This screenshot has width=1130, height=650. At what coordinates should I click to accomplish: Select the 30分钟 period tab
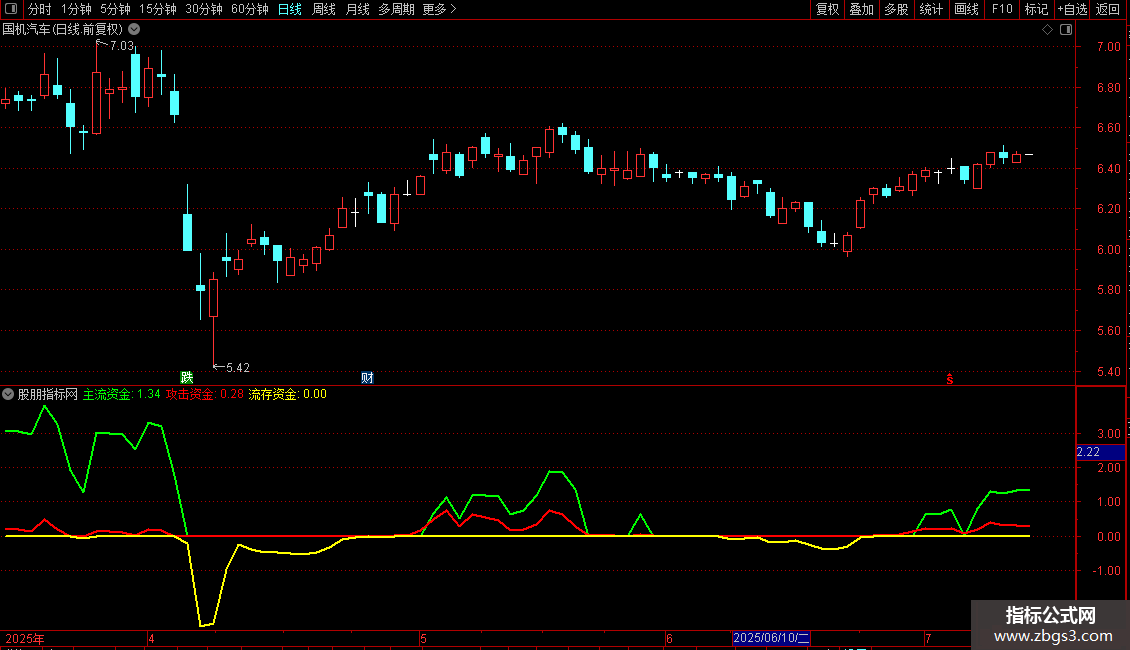[x=204, y=9]
